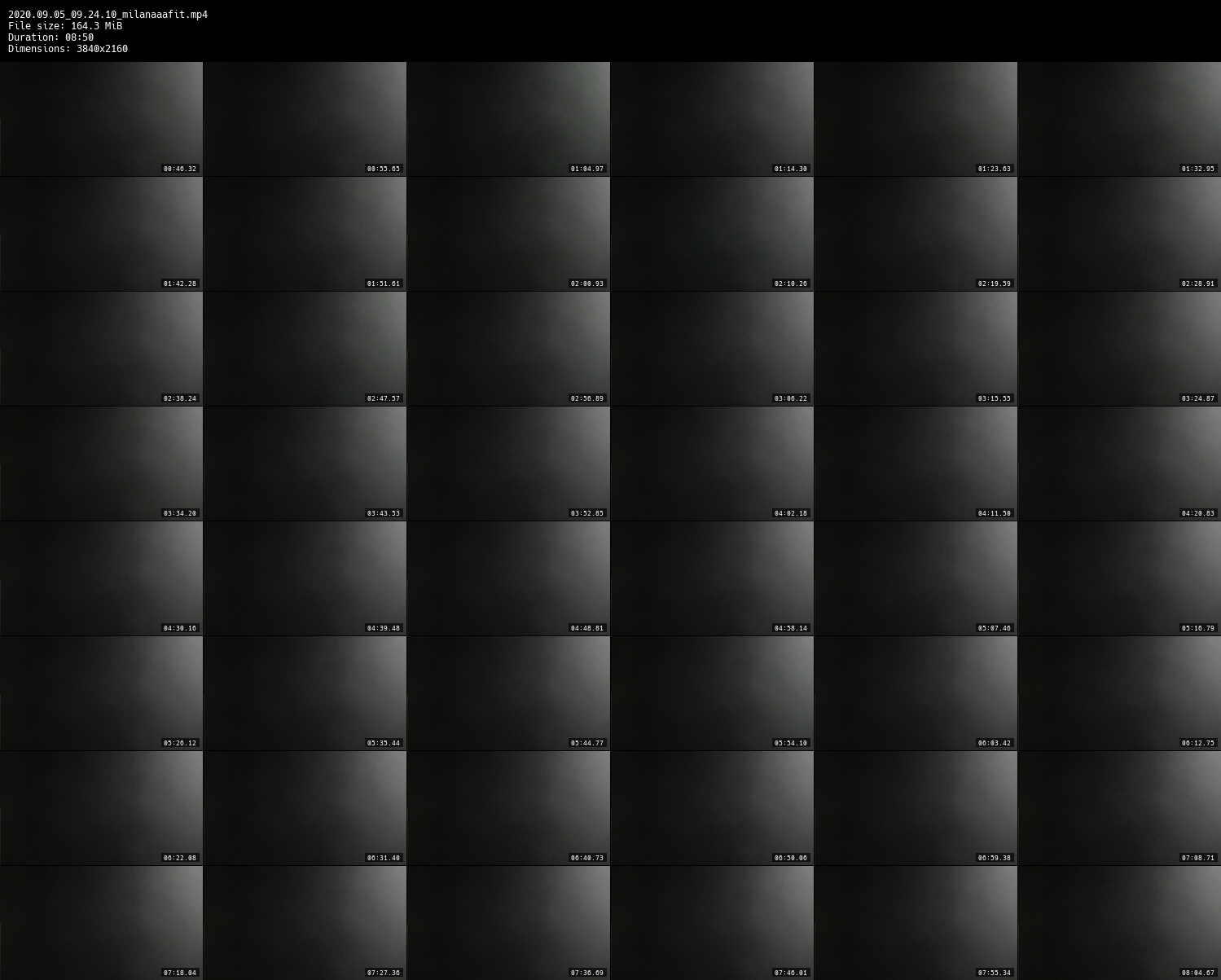Select the thumbnail at 03:24.87
The image size is (1221, 980).
1119,349
